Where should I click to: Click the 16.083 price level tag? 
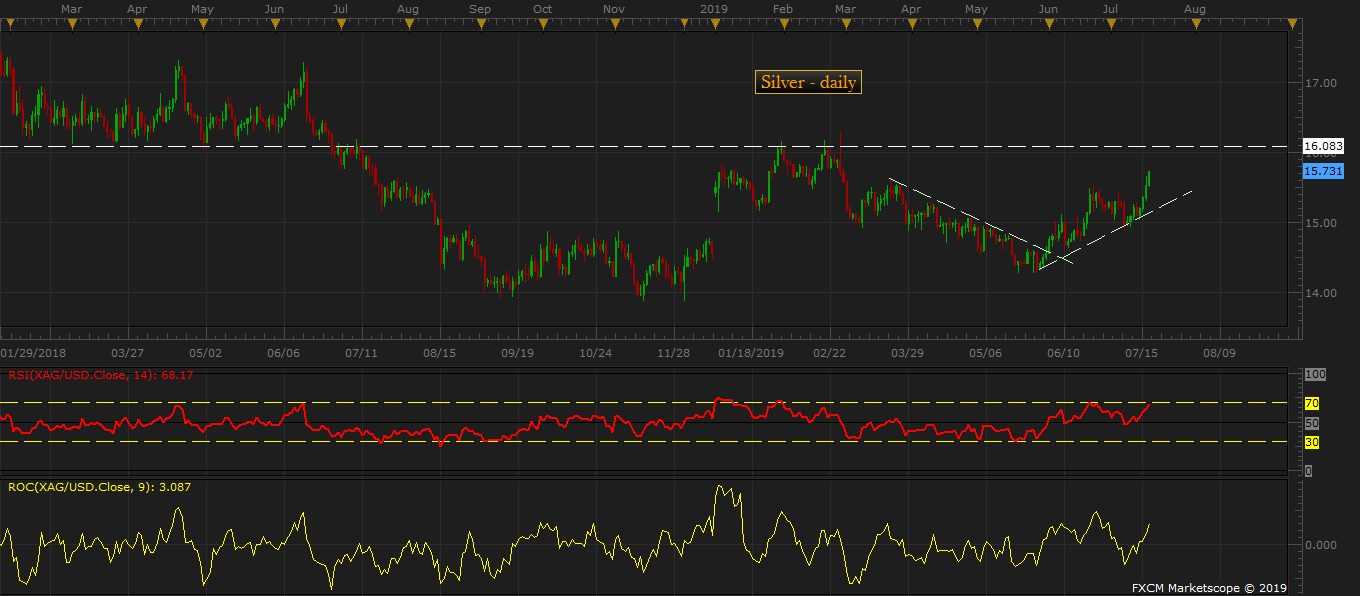(x=1323, y=146)
